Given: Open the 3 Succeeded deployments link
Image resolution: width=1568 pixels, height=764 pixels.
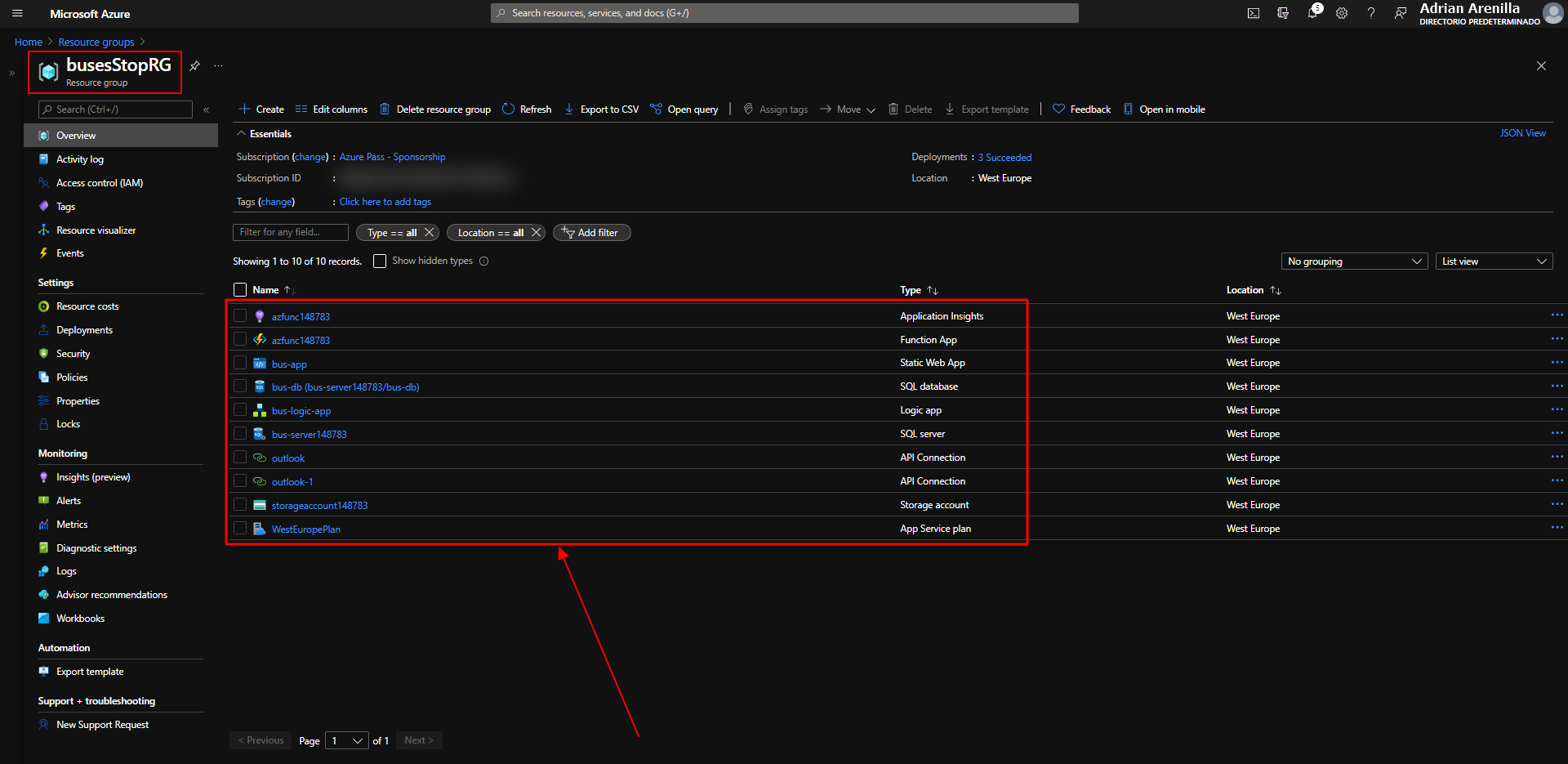Looking at the screenshot, I should (x=1004, y=158).
